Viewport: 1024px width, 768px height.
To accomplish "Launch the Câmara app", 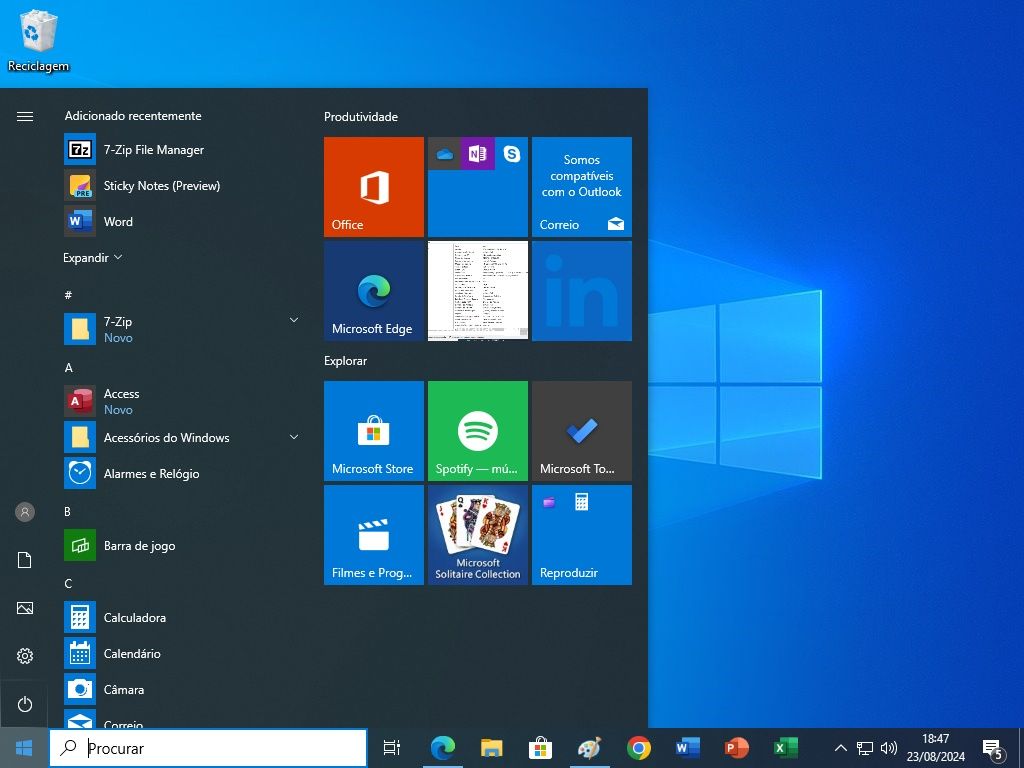I will (181, 689).
